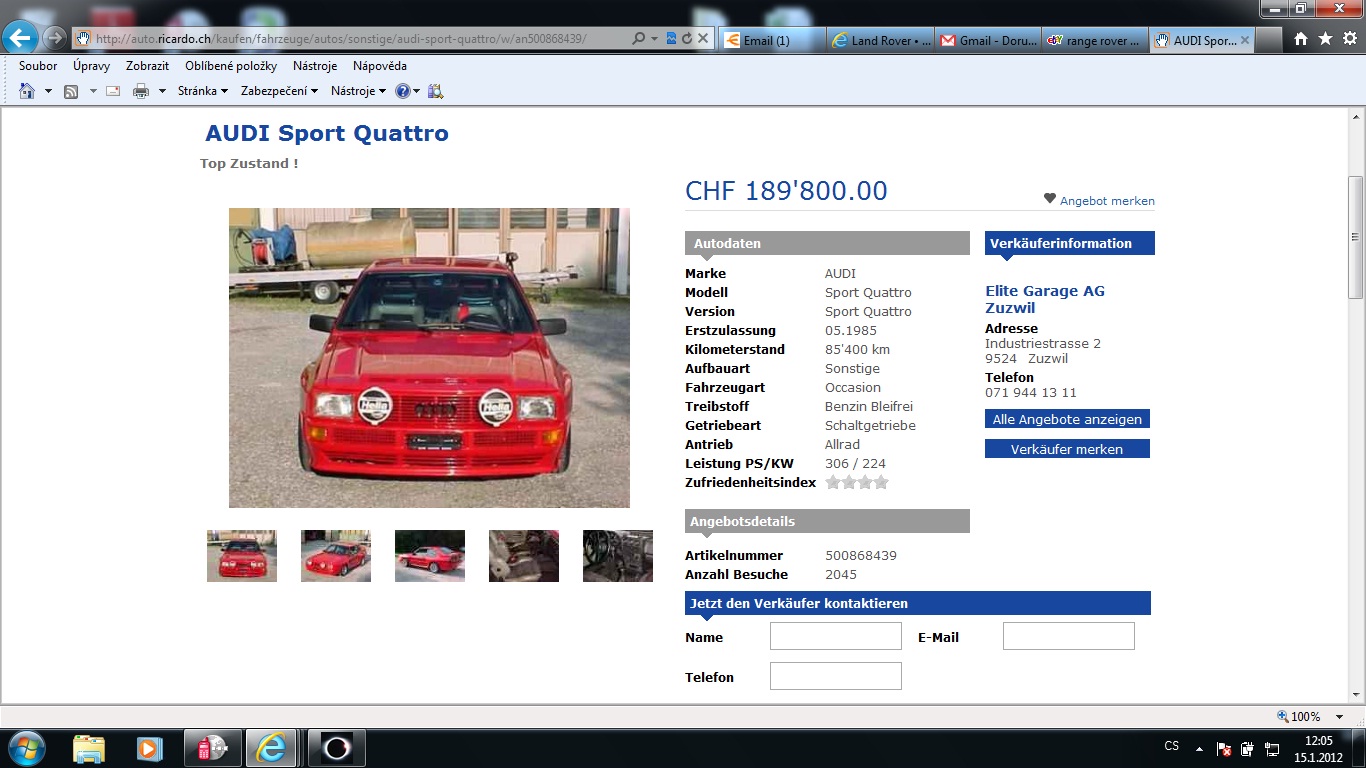Click the E-Mail input field
This screenshot has height=768, width=1366.
pyautogui.click(x=1068, y=636)
